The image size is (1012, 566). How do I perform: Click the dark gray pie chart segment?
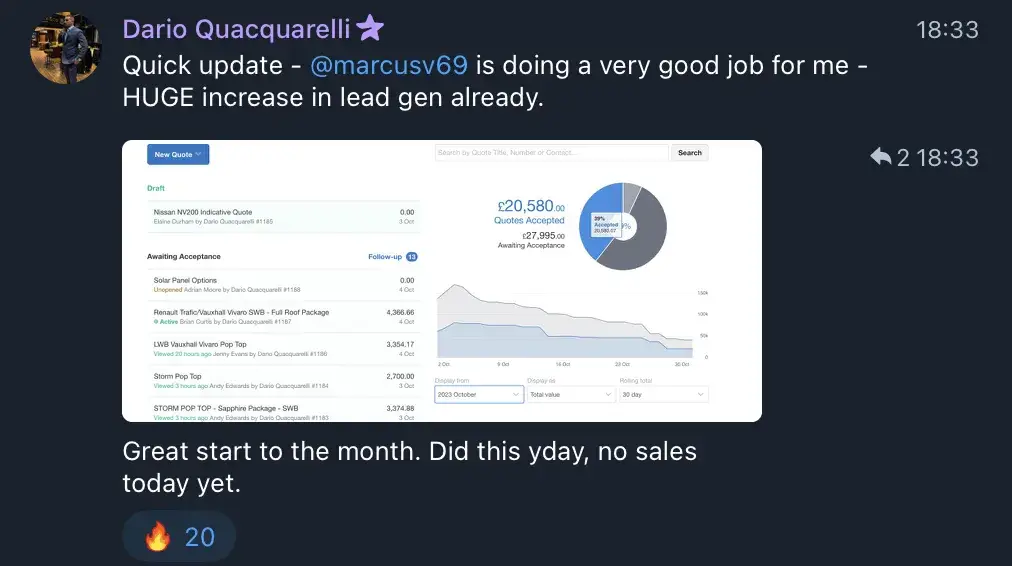tap(645, 235)
